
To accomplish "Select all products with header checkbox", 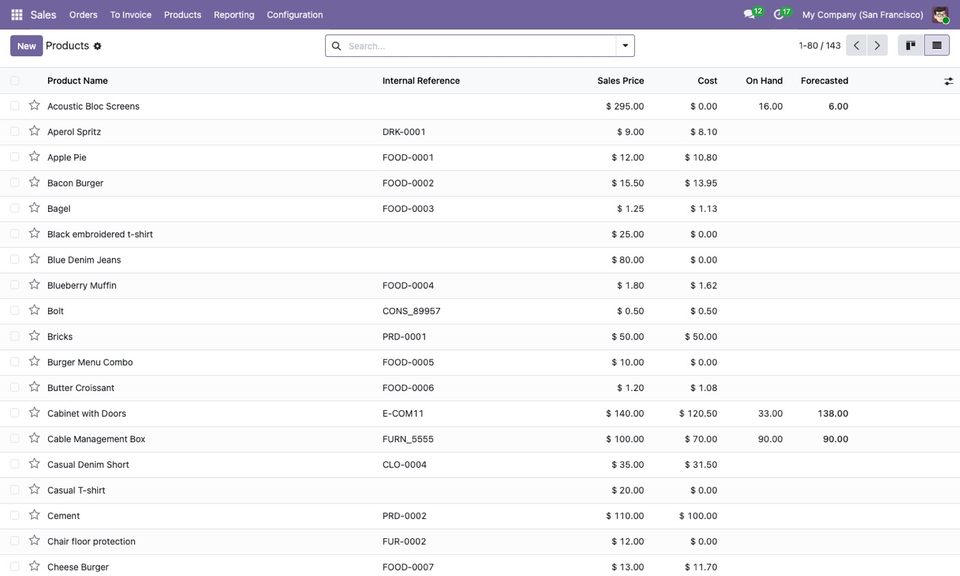I will coord(15,81).
